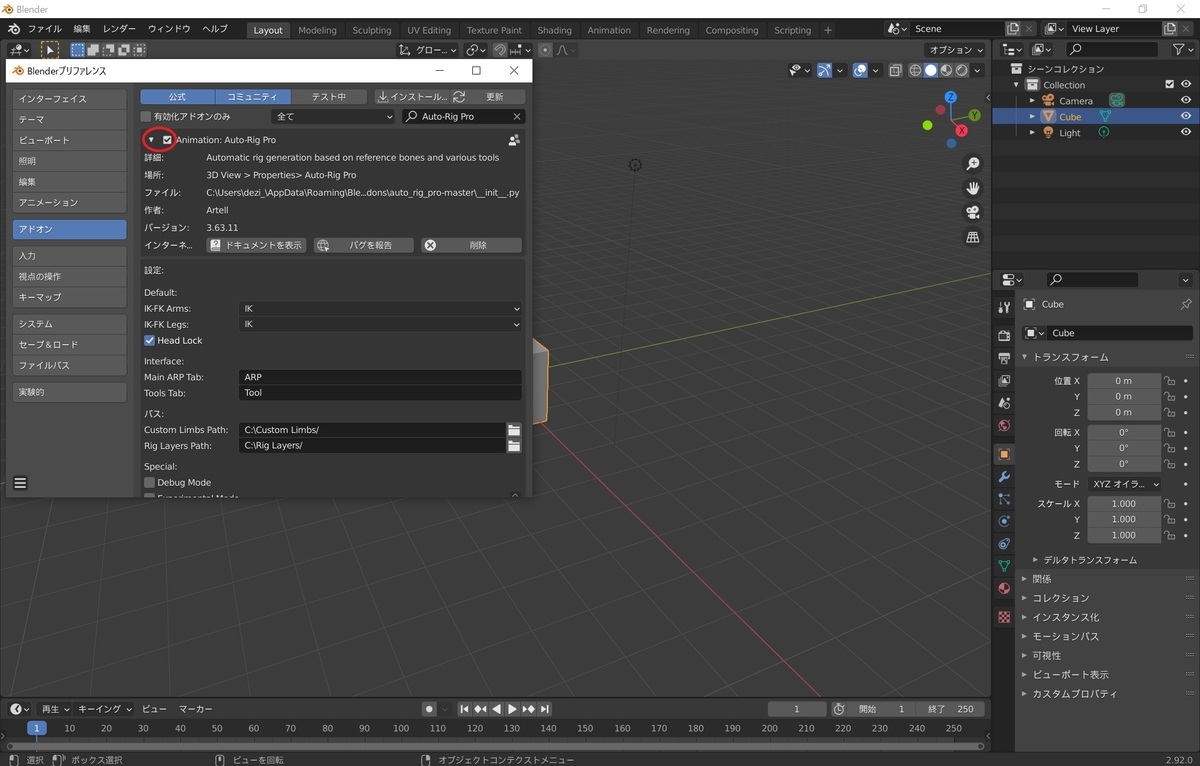Hide the Camera with its eye icon
The width and height of the screenshot is (1200, 766).
coord(1186,100)
